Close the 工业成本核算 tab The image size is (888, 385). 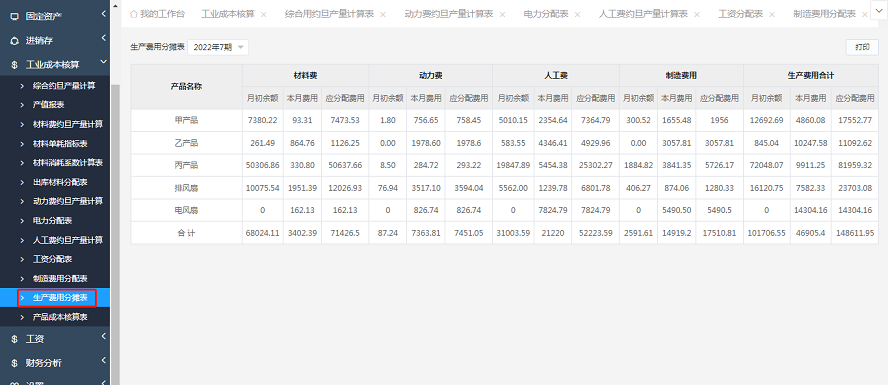tap(263, 15)
